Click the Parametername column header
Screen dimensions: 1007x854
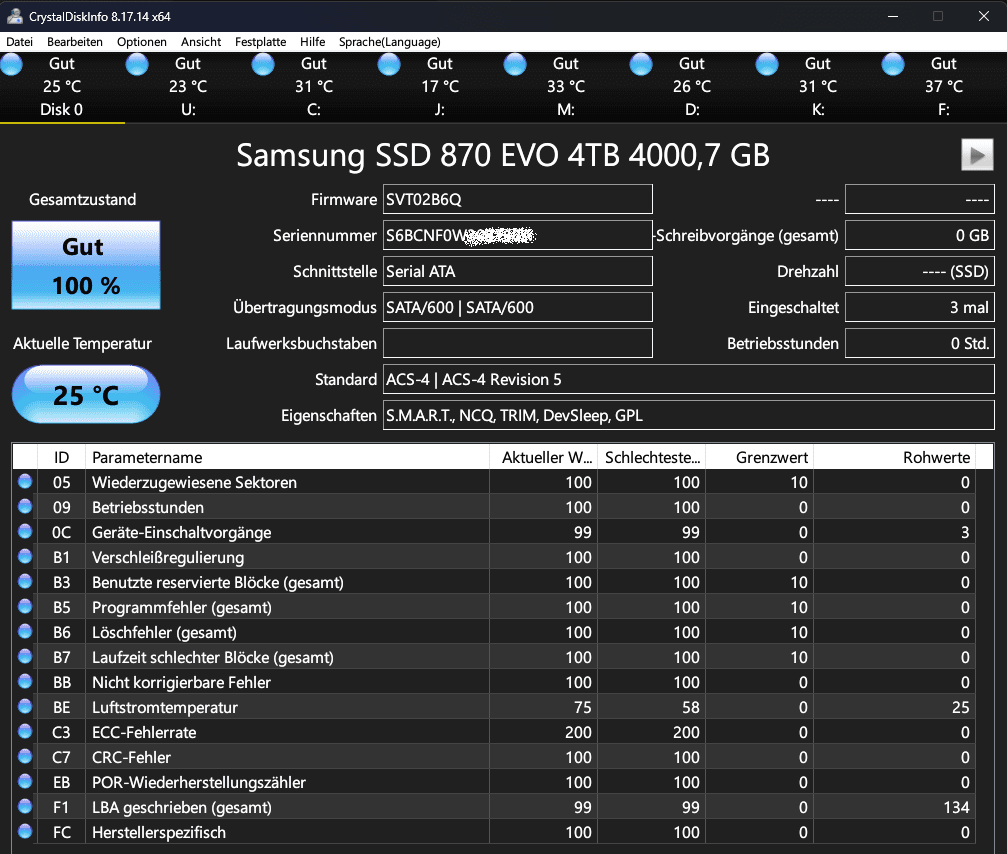[x=287, y=457]
